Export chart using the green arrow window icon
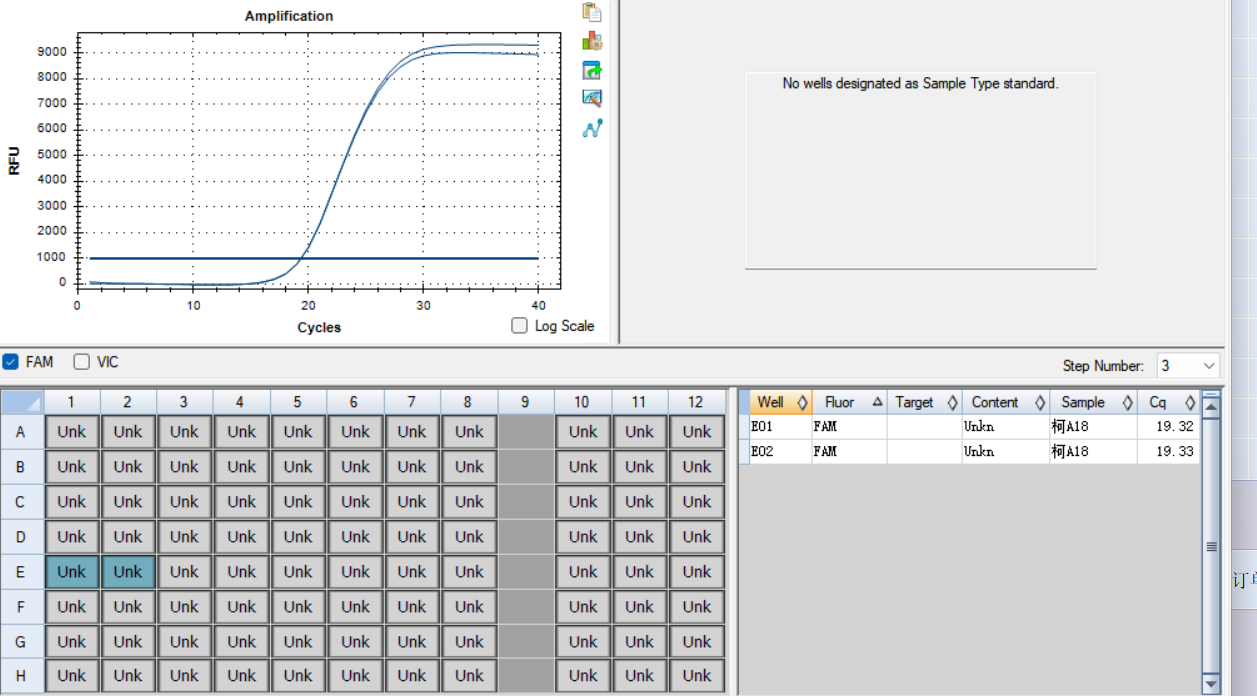This screenshot has height=696, width=1257. [592, 70]
